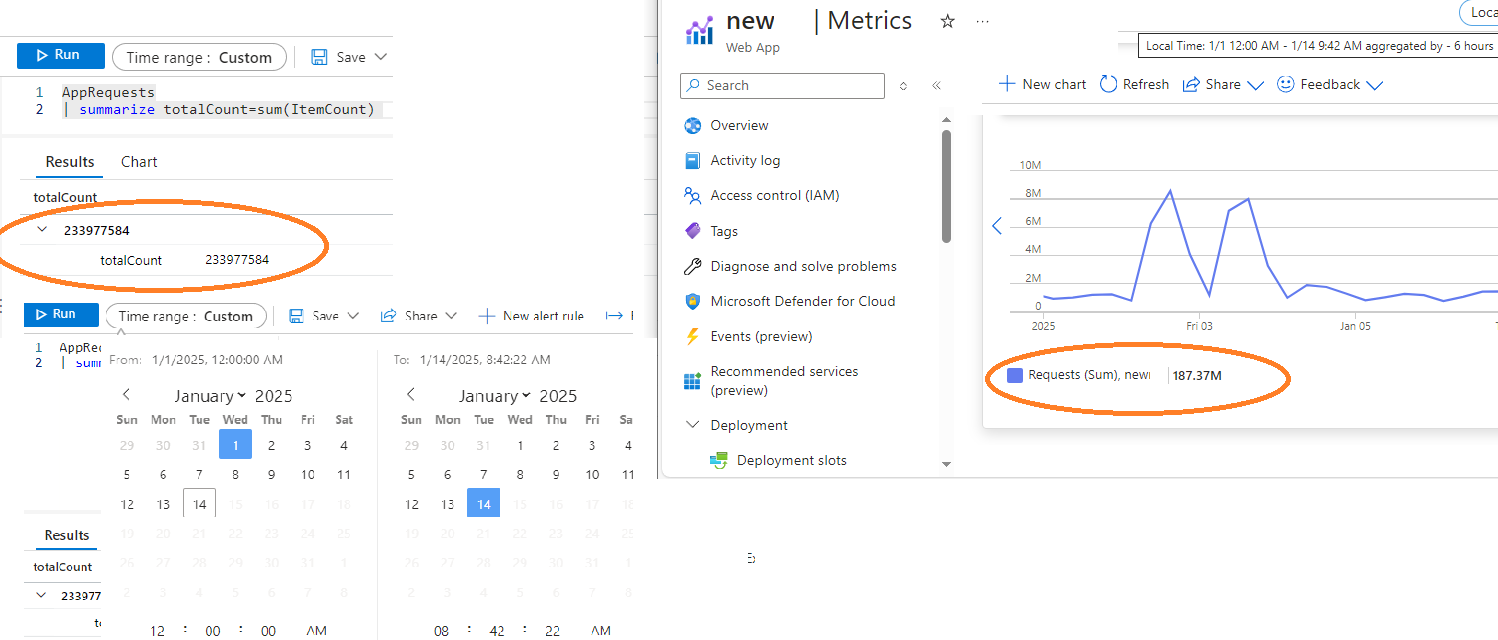Viewport: 1498px width, 640px height.
Task: Switch to the Chart tab
Action: 139,162
